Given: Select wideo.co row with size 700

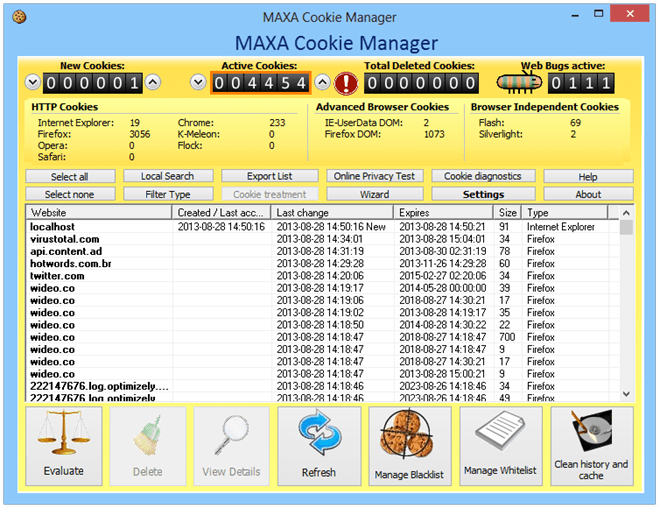Looking at the screenshot, I should [322, 337].
